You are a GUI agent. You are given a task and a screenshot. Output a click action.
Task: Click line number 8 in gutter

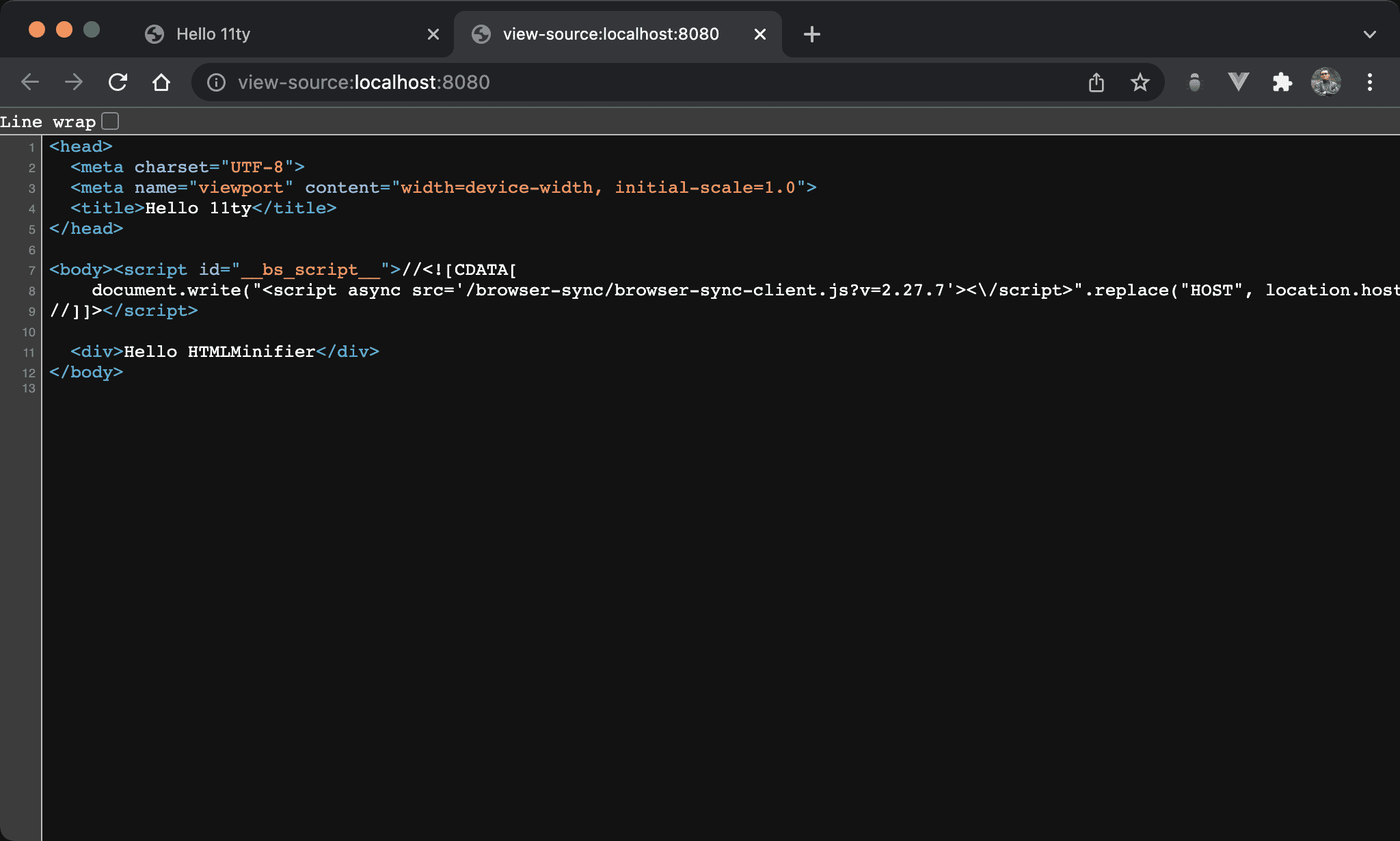tap(31, 291)
